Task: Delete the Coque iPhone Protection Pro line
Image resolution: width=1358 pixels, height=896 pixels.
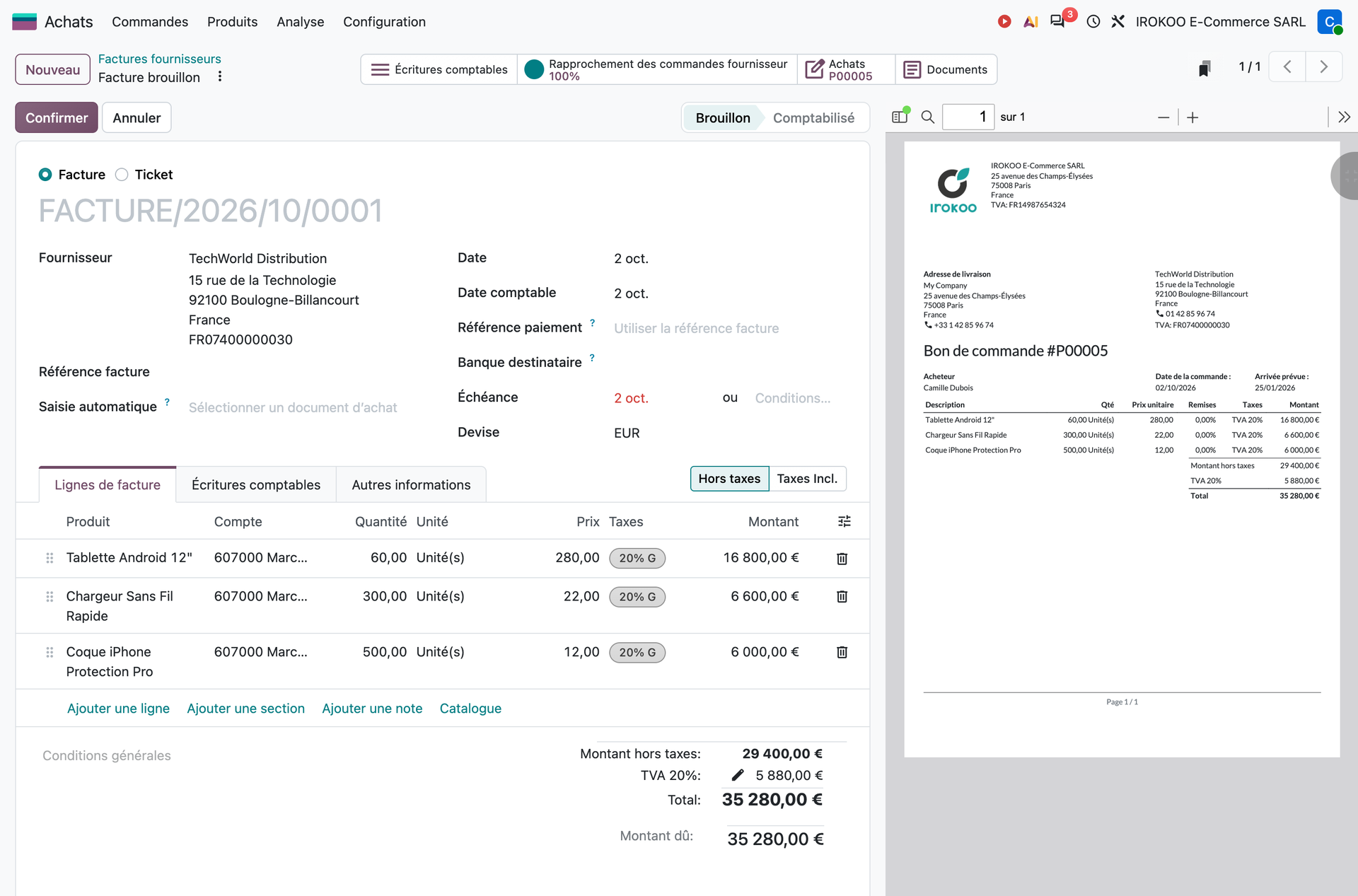Action: [x=842, y=652]
